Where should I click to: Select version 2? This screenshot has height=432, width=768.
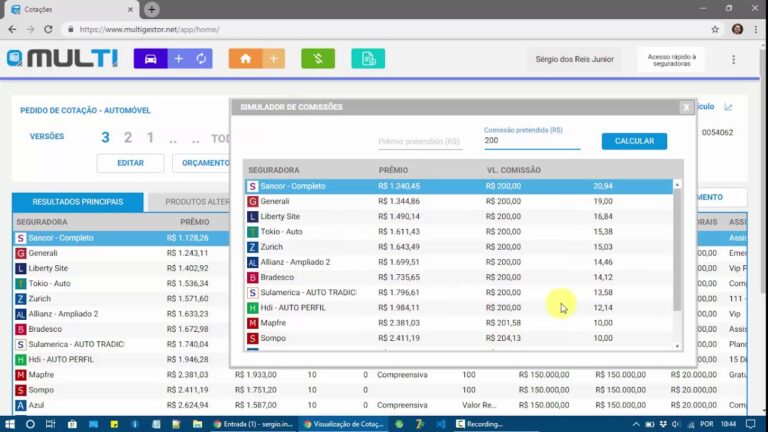(128, 138)
